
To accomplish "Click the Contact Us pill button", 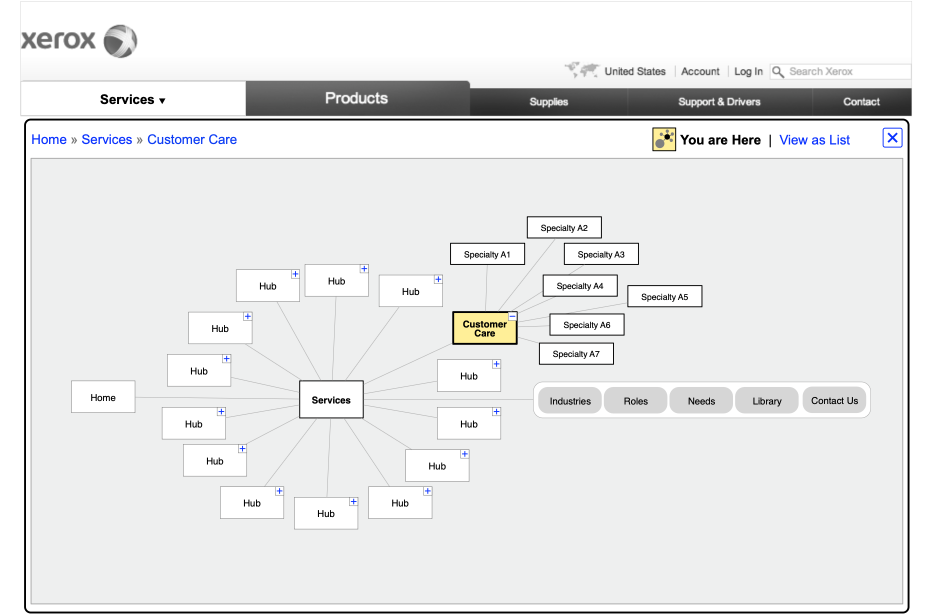I will pyautogui.click(x=835, y=400).
